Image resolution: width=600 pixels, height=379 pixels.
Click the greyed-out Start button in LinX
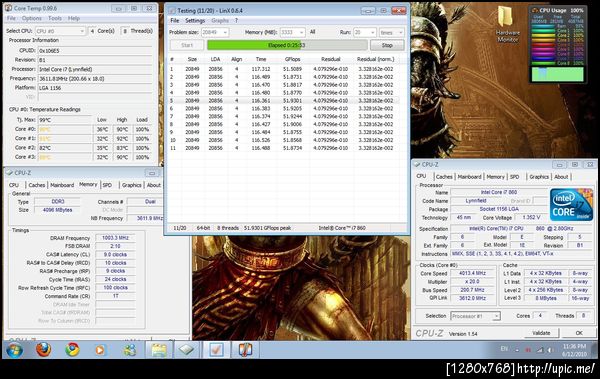point(187,45)
